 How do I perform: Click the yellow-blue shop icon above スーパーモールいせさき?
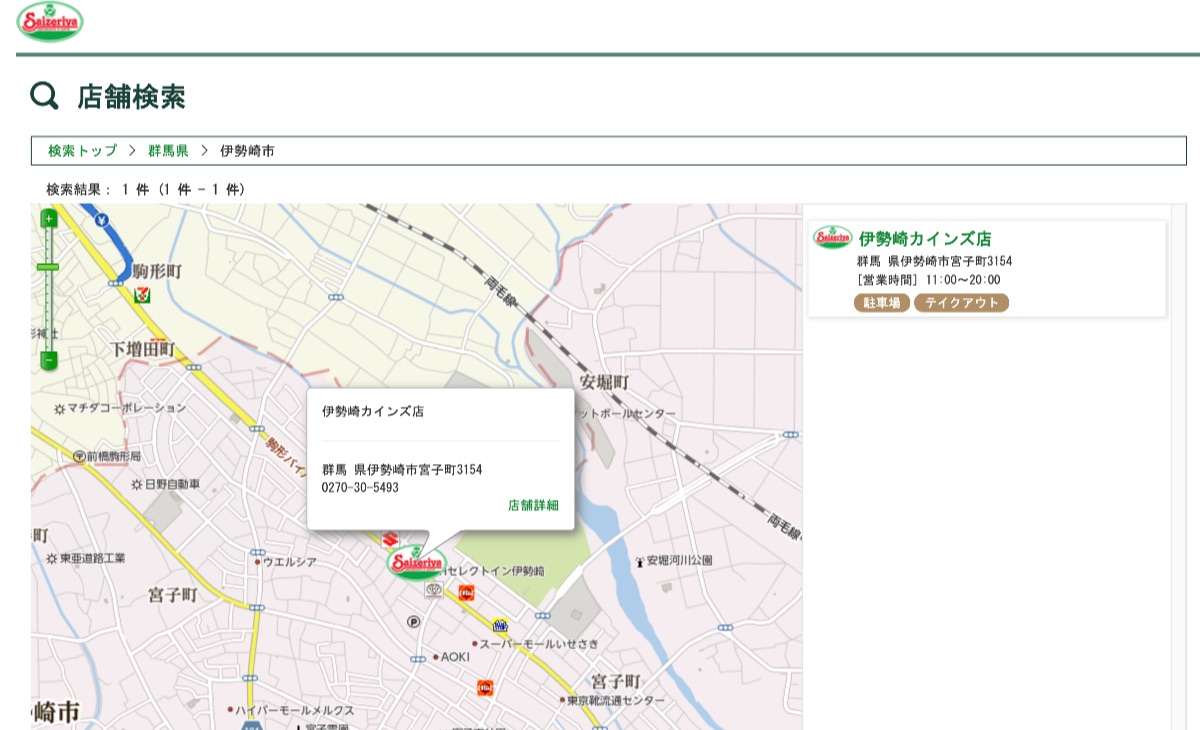pyautogui.click(x=500, y=625)
